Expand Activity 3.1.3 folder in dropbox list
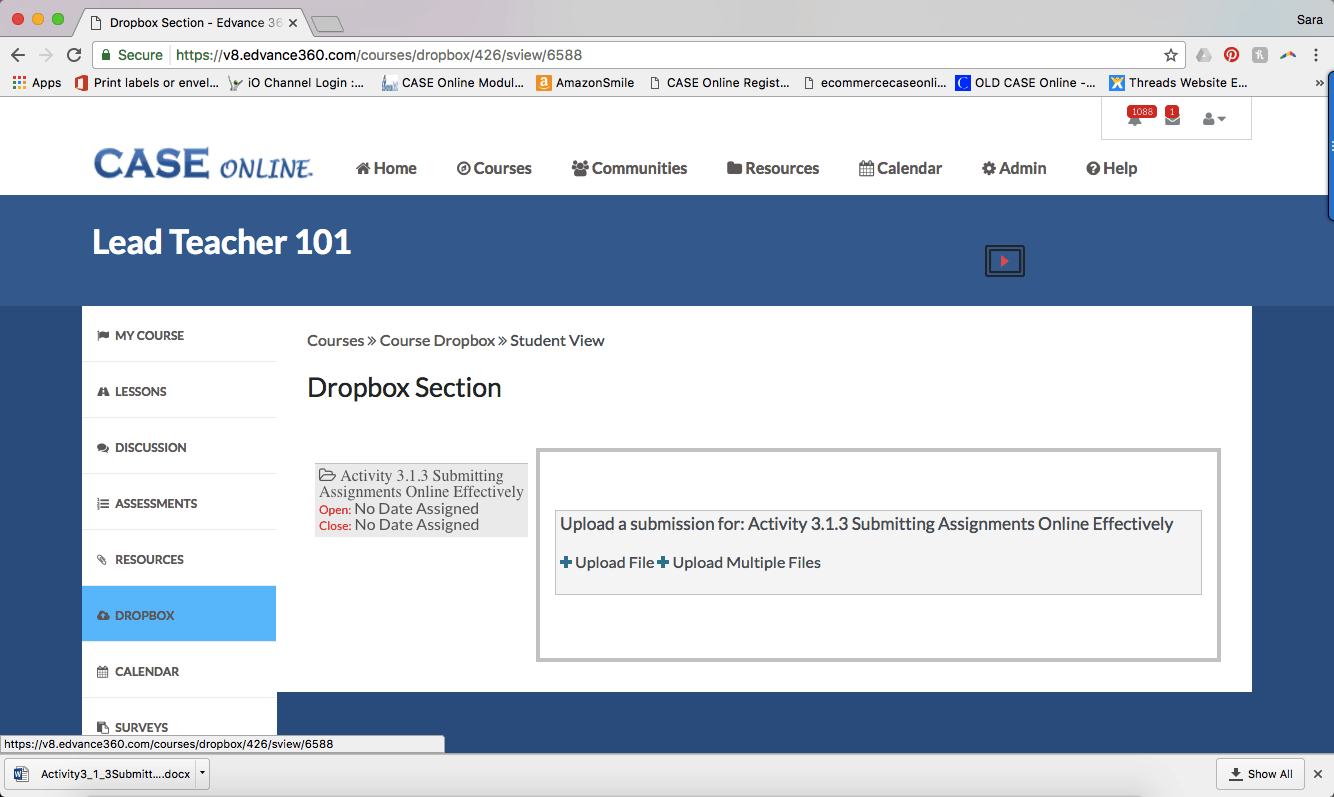The image size is (1334, 797). tap(421, 484)
